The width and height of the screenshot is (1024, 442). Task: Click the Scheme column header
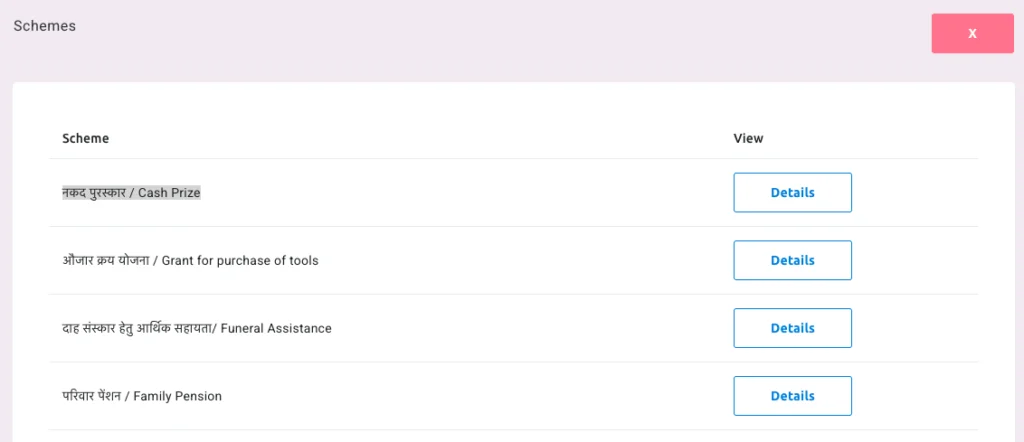[86, 138]
